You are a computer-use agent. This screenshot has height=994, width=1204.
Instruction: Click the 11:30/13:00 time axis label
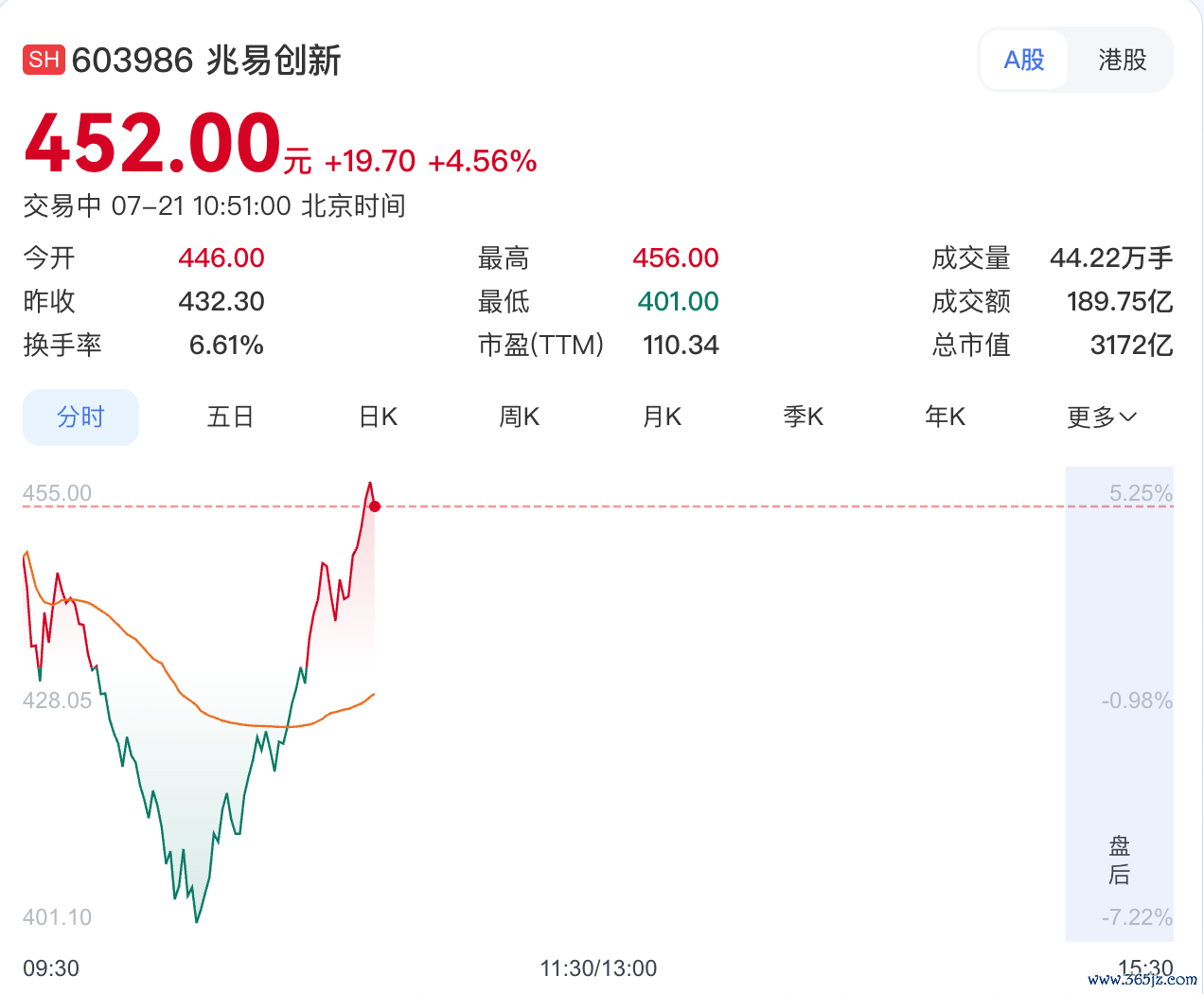(x=598, y=968)
